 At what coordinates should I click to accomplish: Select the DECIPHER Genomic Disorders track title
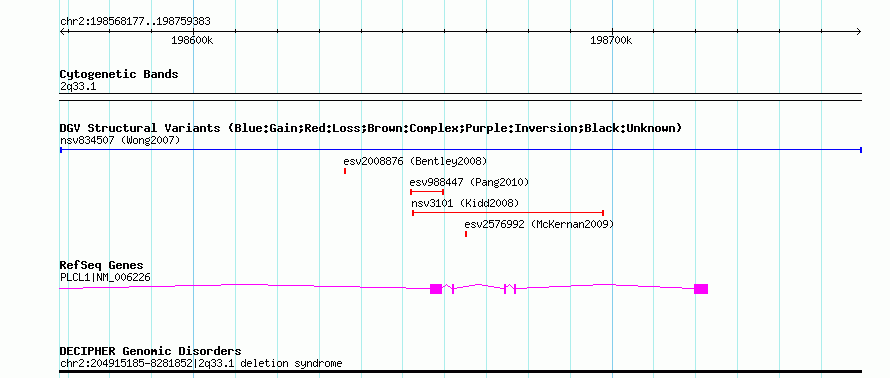point(150,351)
